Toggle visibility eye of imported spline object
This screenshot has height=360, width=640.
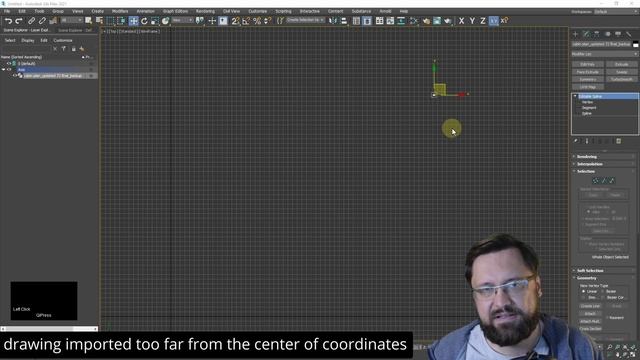coord(15,76)
